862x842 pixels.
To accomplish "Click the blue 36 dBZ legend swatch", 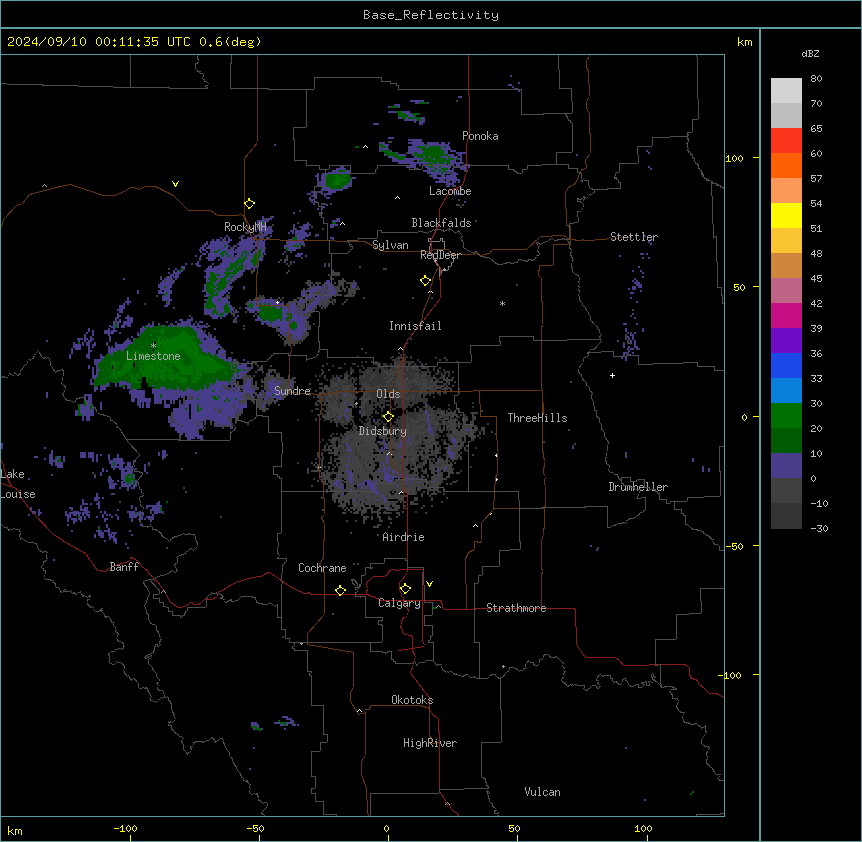I will click(x=786, y=365).
